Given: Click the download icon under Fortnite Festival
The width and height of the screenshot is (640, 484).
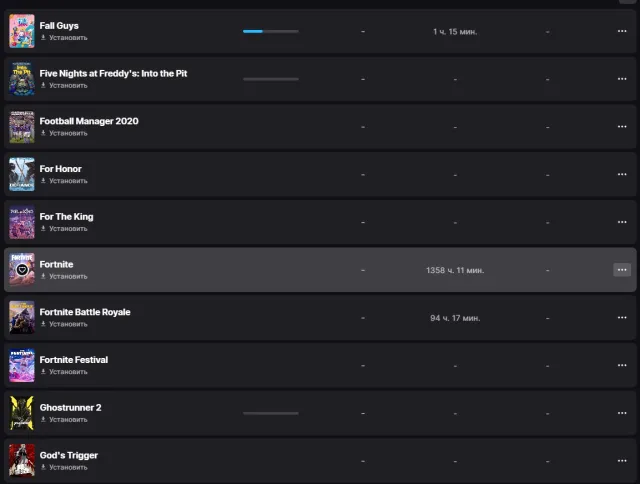Looking at the screenshot, I should click(x=43, y=371).
